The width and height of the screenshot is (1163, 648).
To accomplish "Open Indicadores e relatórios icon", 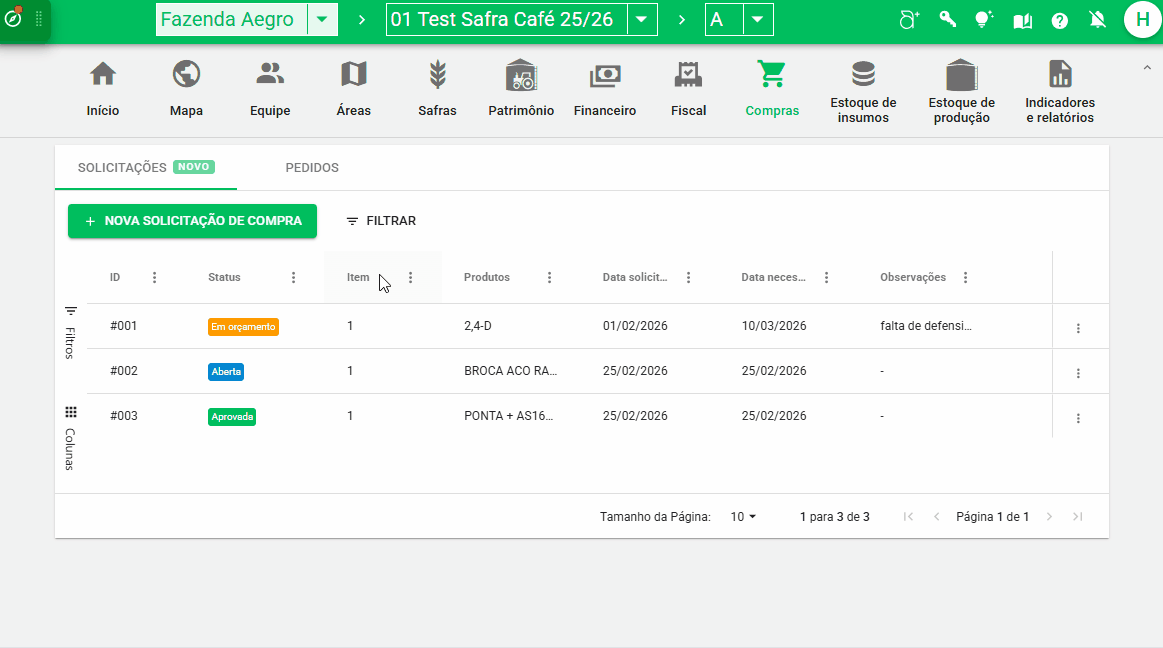I will click(x=1059, y=74).
